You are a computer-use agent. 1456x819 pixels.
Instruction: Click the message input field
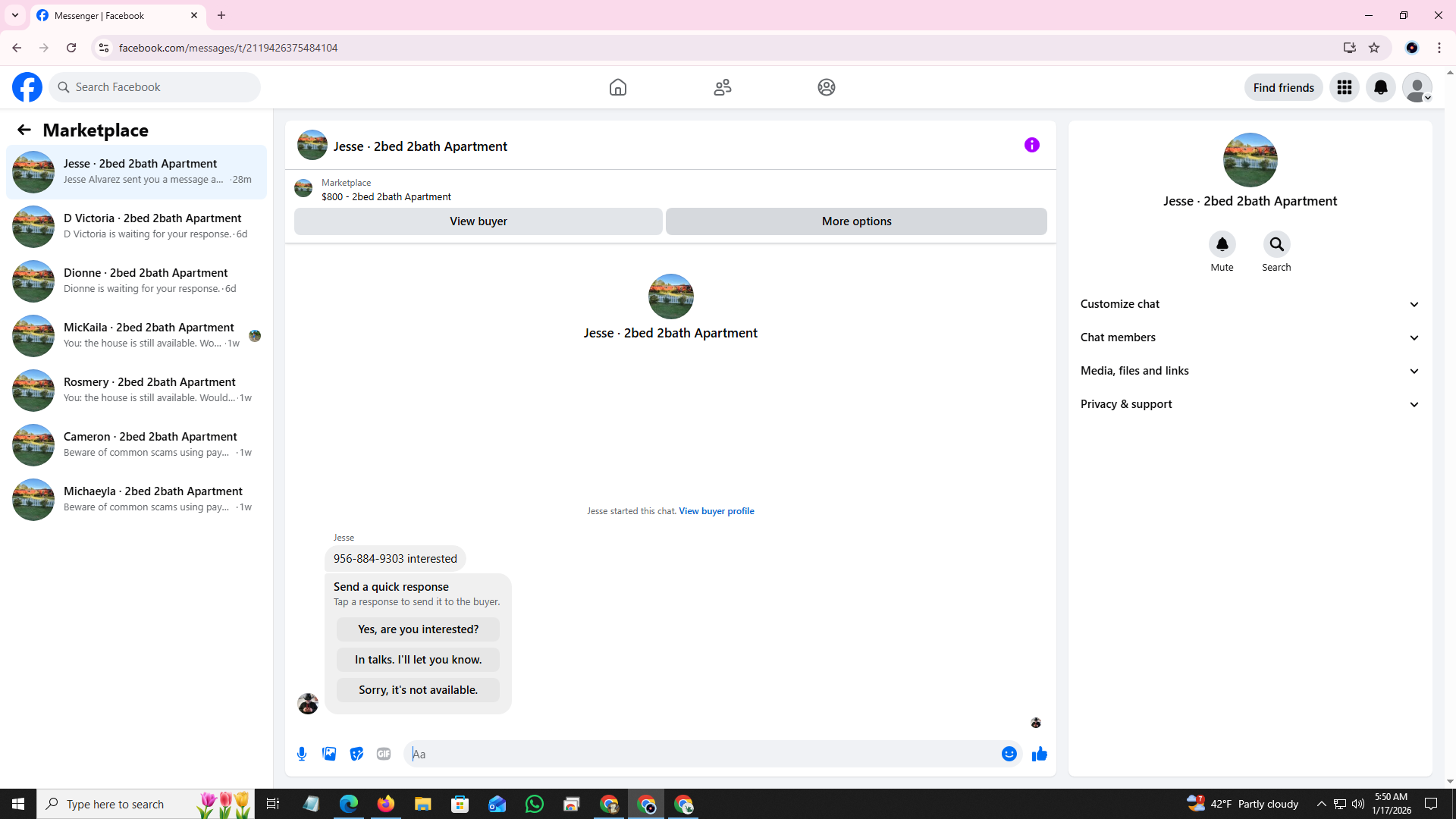[701, 754]
